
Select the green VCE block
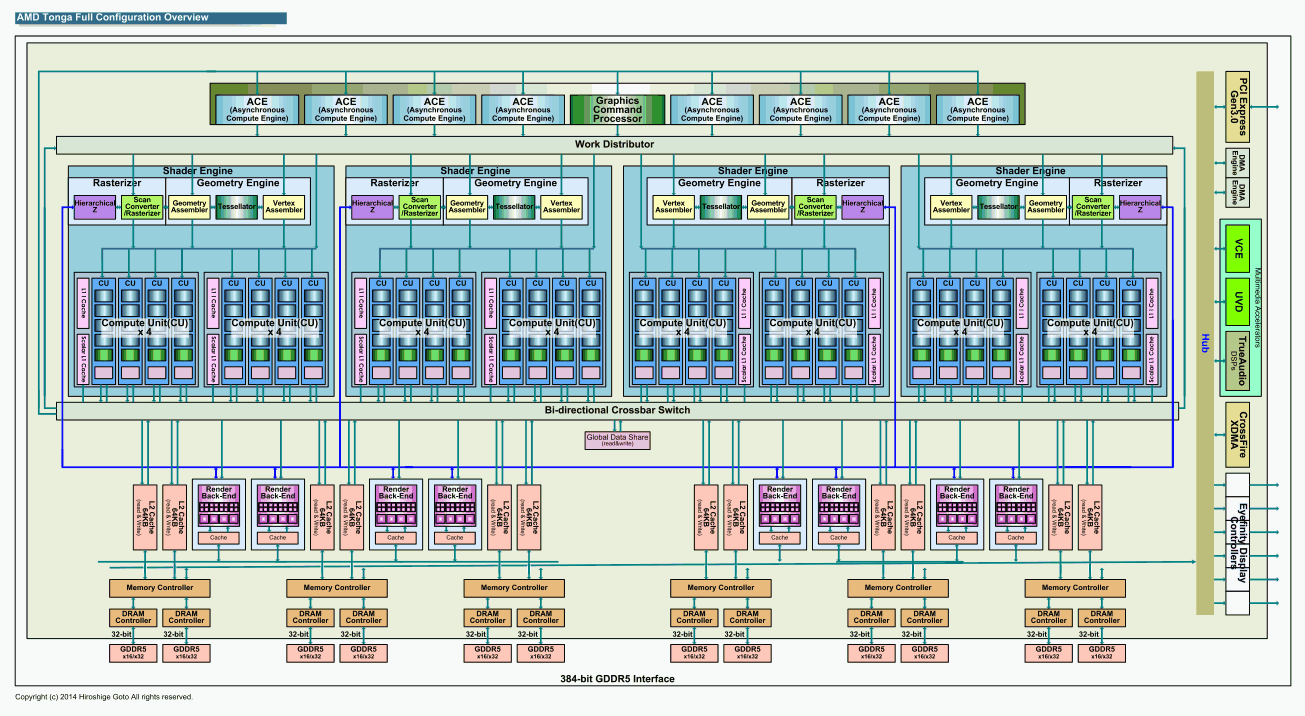tap(1239, 250)
